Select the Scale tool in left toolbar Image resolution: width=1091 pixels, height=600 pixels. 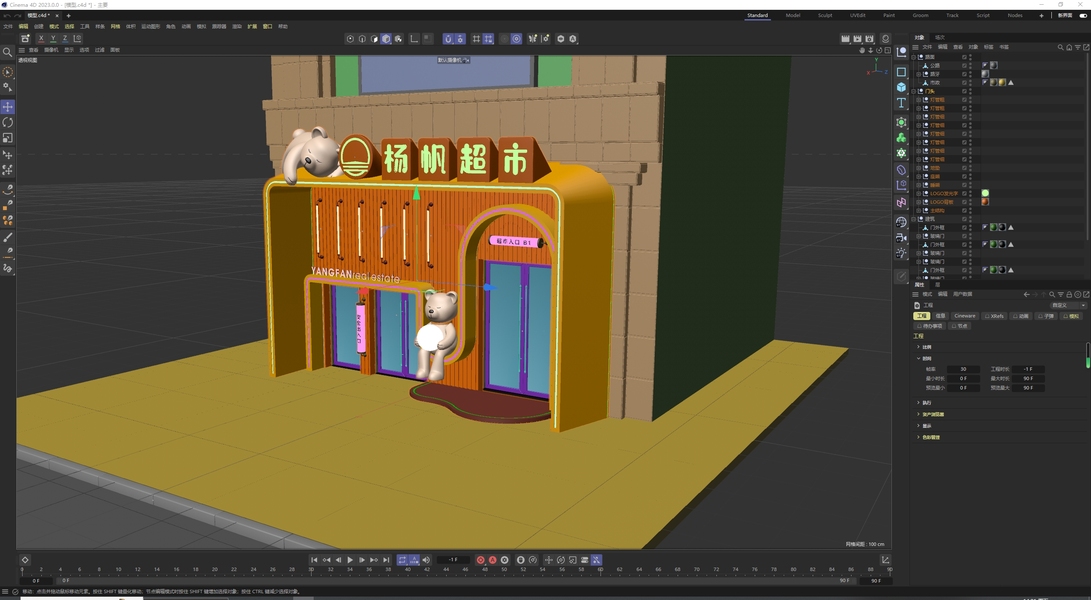tap(8, 138)
